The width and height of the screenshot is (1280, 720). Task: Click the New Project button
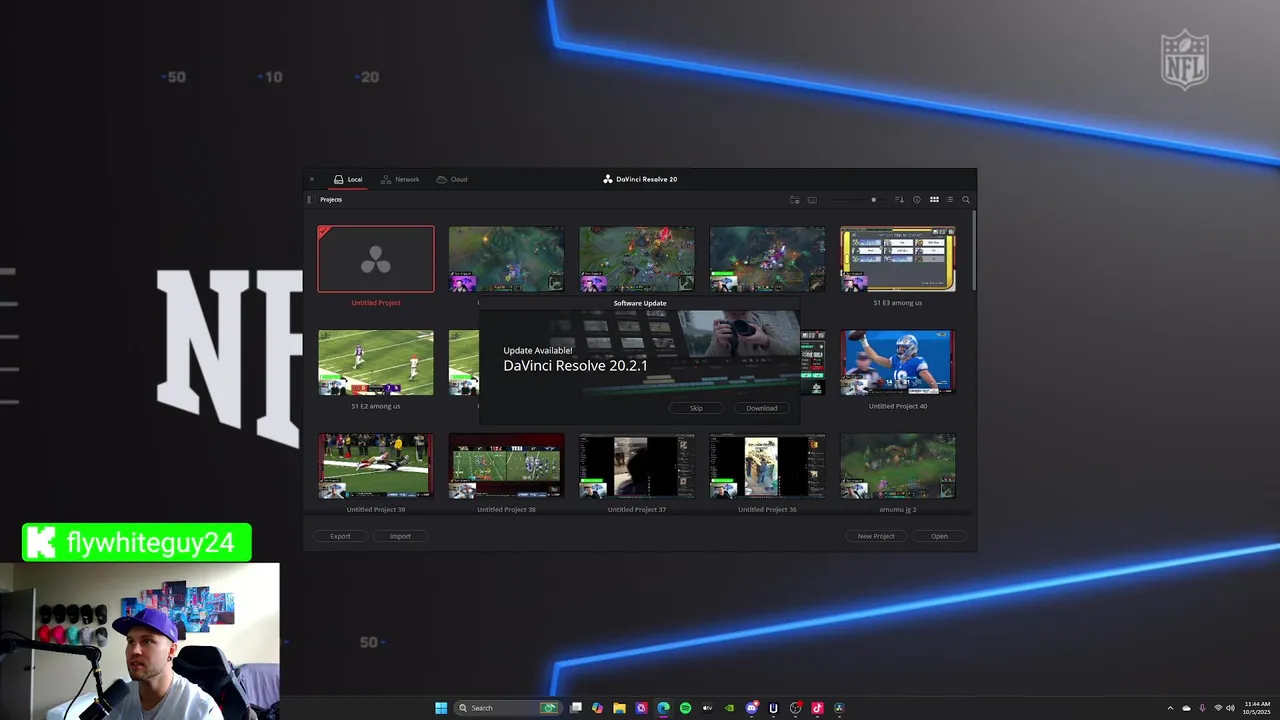pos(876,536)
